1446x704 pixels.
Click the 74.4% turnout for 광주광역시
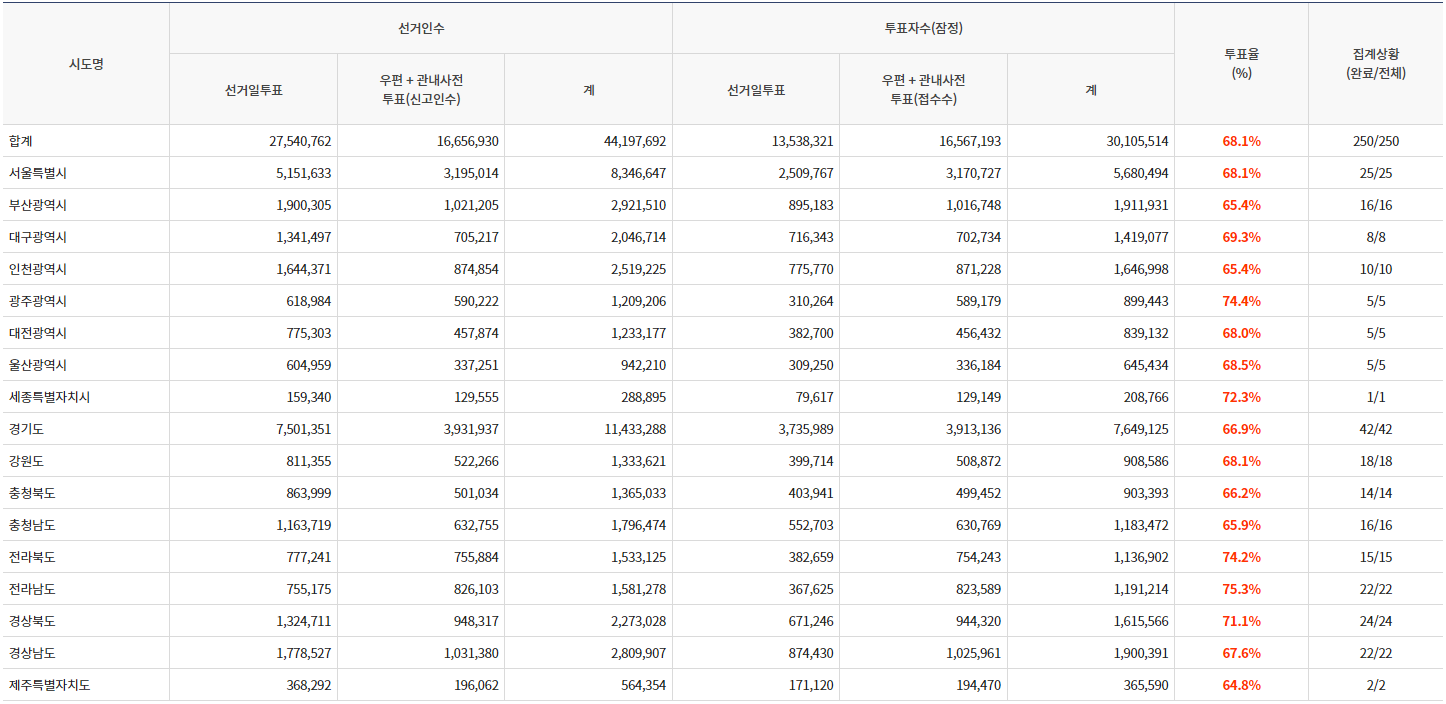pyautogui.click(x=1241, y=301)
